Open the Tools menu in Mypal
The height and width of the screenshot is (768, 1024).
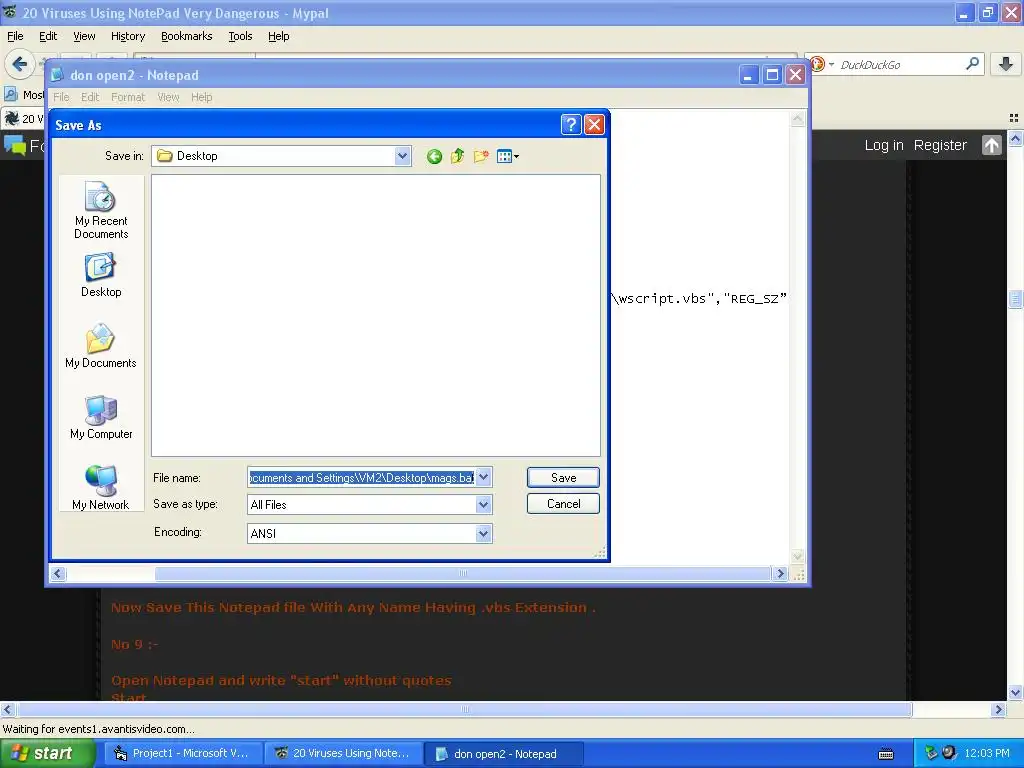click(240, 36)
